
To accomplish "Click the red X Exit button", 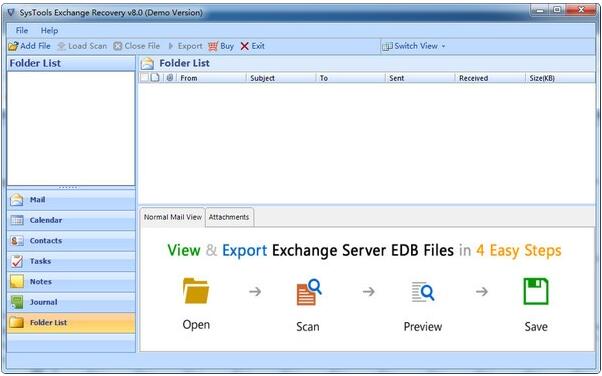I will click(253, 46).
